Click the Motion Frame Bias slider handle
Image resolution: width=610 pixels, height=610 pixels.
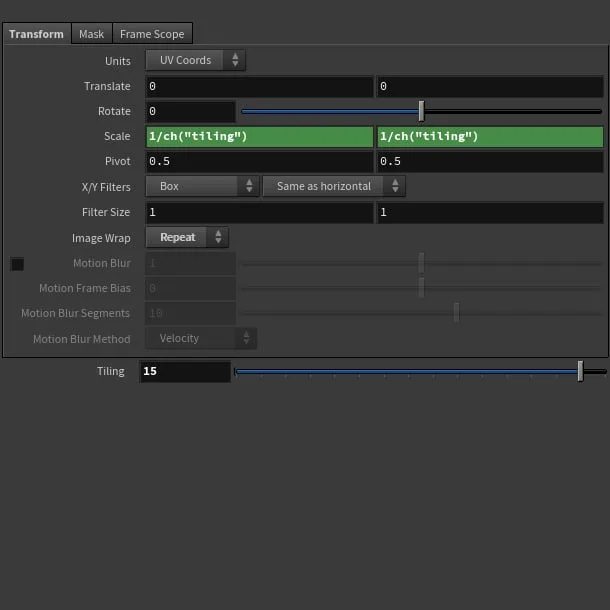pyautogui.click(x=421, y=288)
